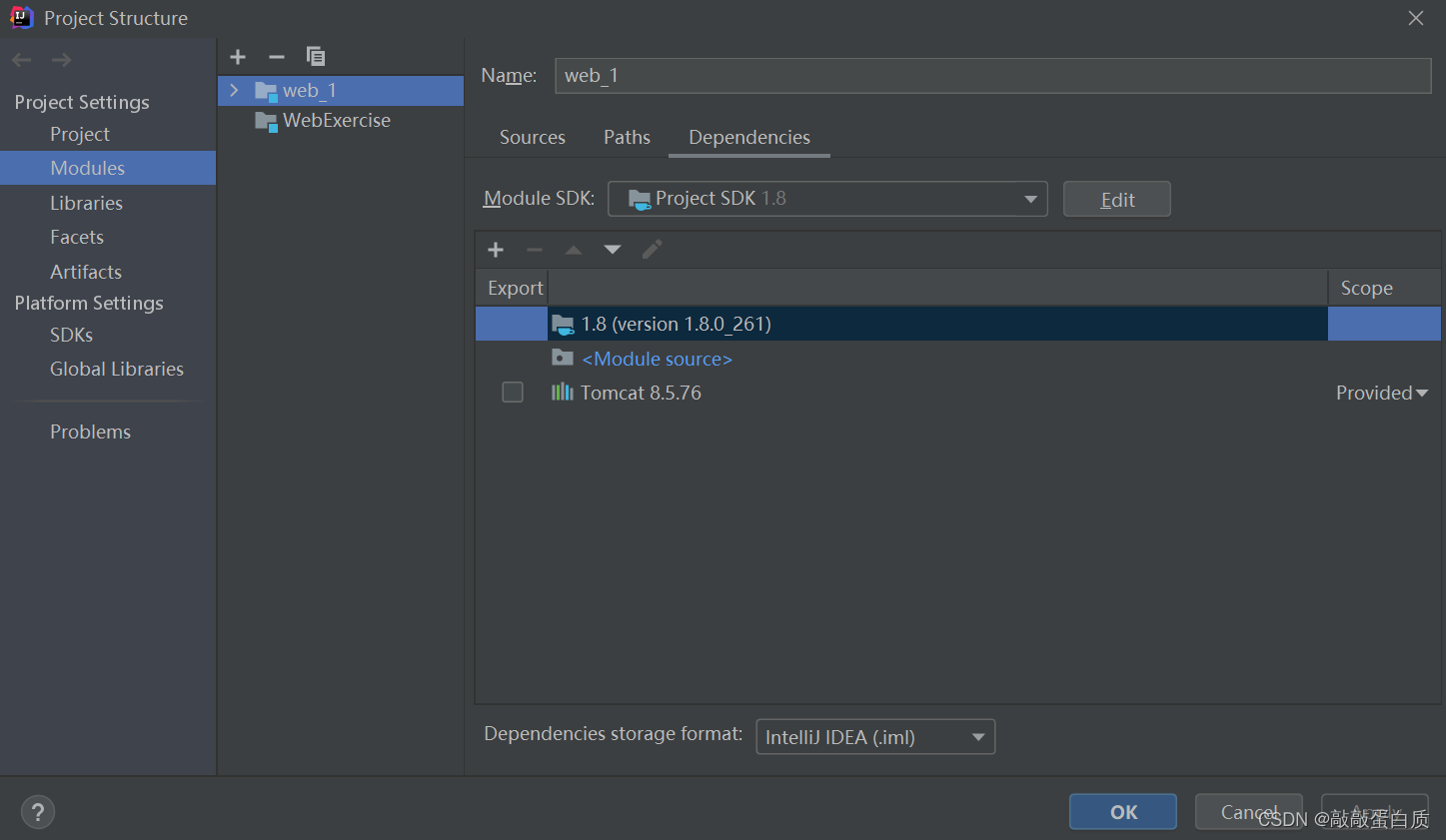The image size is (1446, 840).
Task: Toggle export checkbox for Tomcat 8.5.76
Action: click(513, 393)
